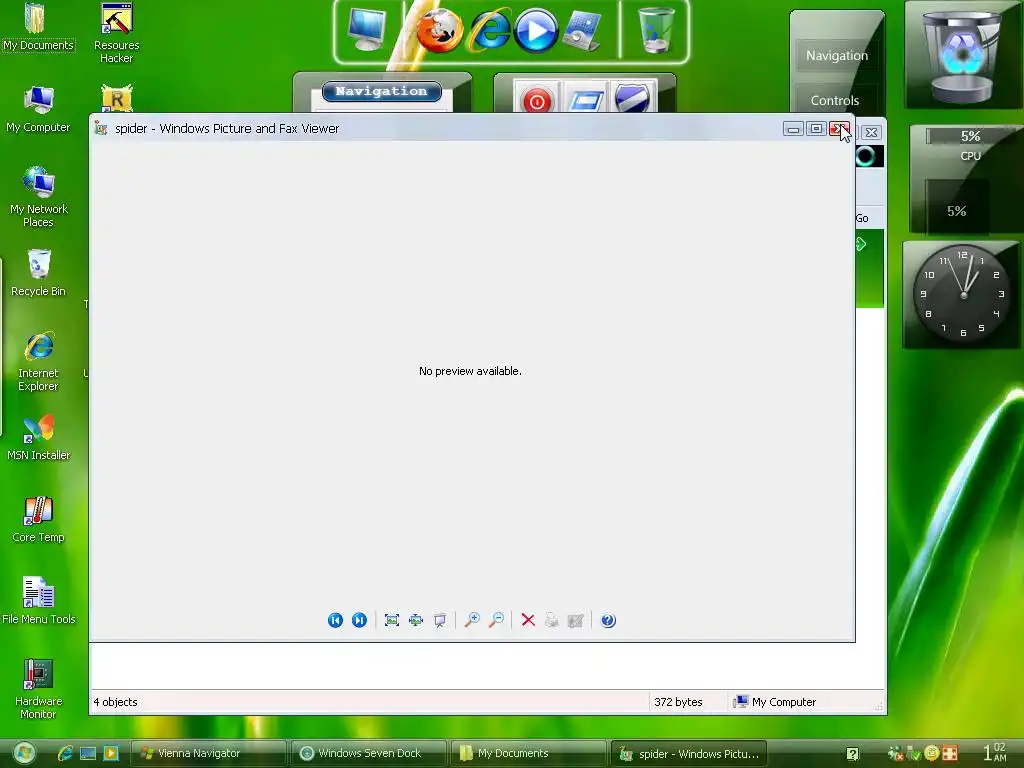Viewport: 1024px width, 768px height.
Task: Select Navigation in the side panel
Action: point(837,56)
